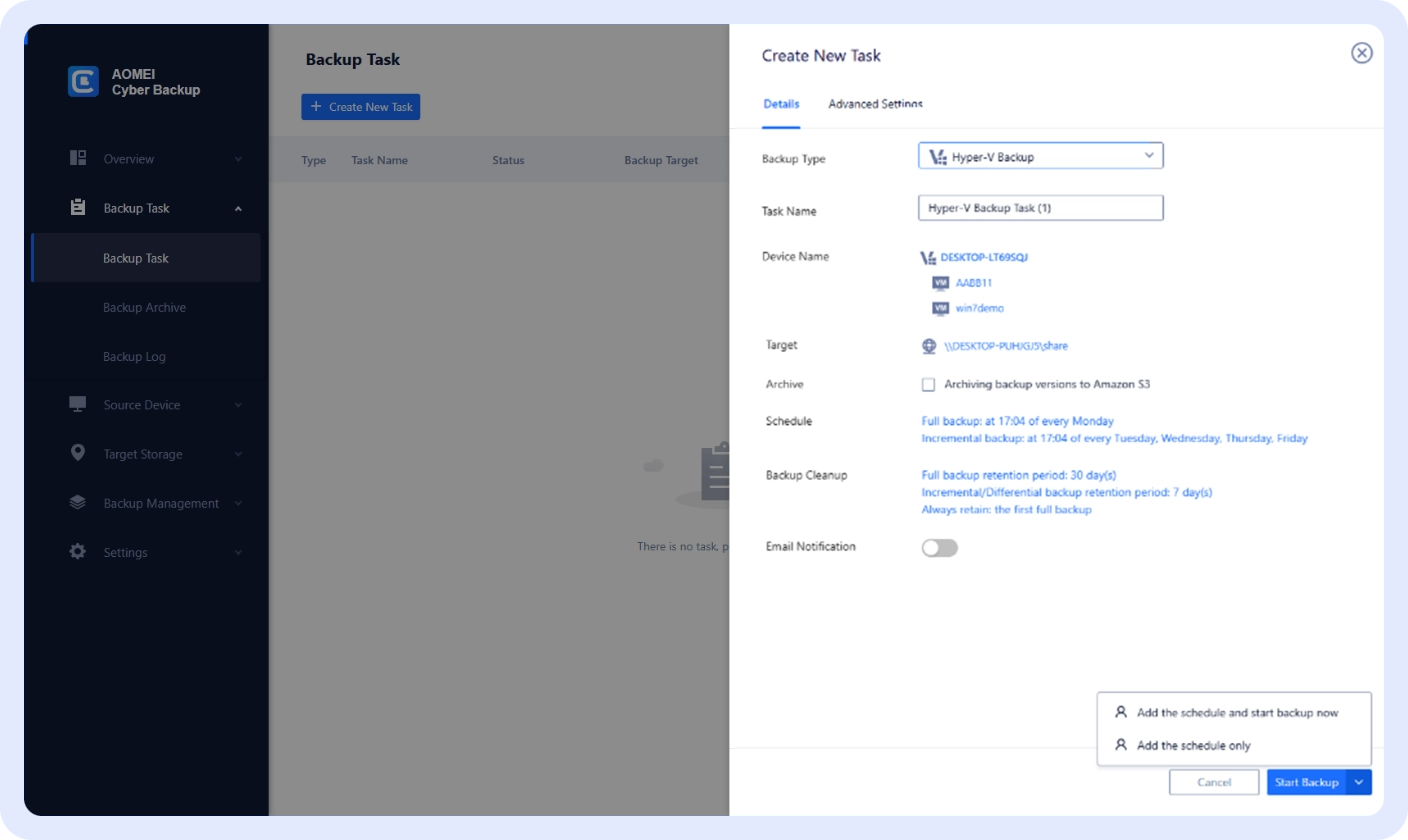1408x840 pixels.
Task: Click the \\DESKTOP-PUHJGJ5\share target link
Action: click(x=1006, y=346)
